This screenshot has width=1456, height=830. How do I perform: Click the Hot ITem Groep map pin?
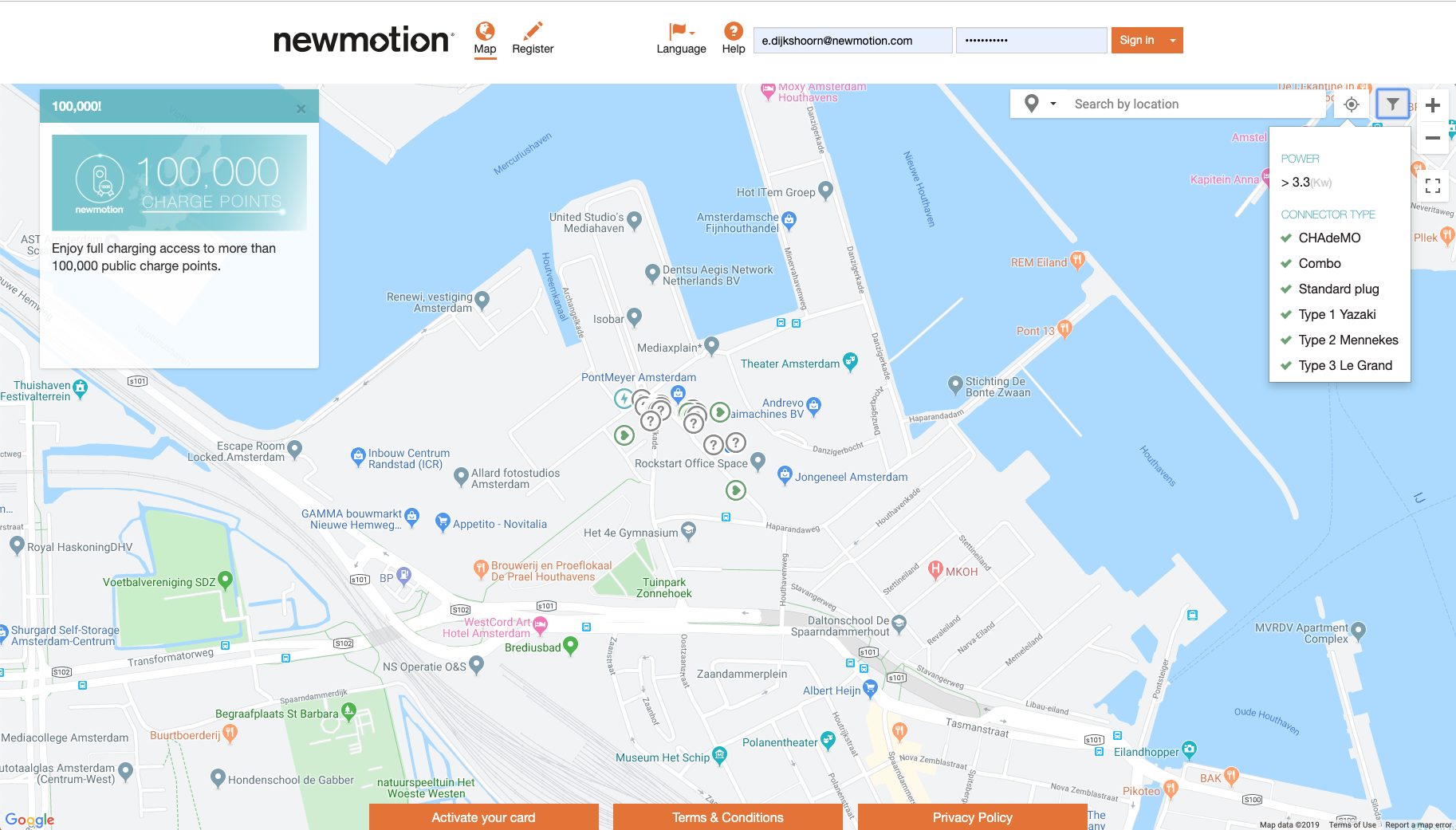pos(826,191)
